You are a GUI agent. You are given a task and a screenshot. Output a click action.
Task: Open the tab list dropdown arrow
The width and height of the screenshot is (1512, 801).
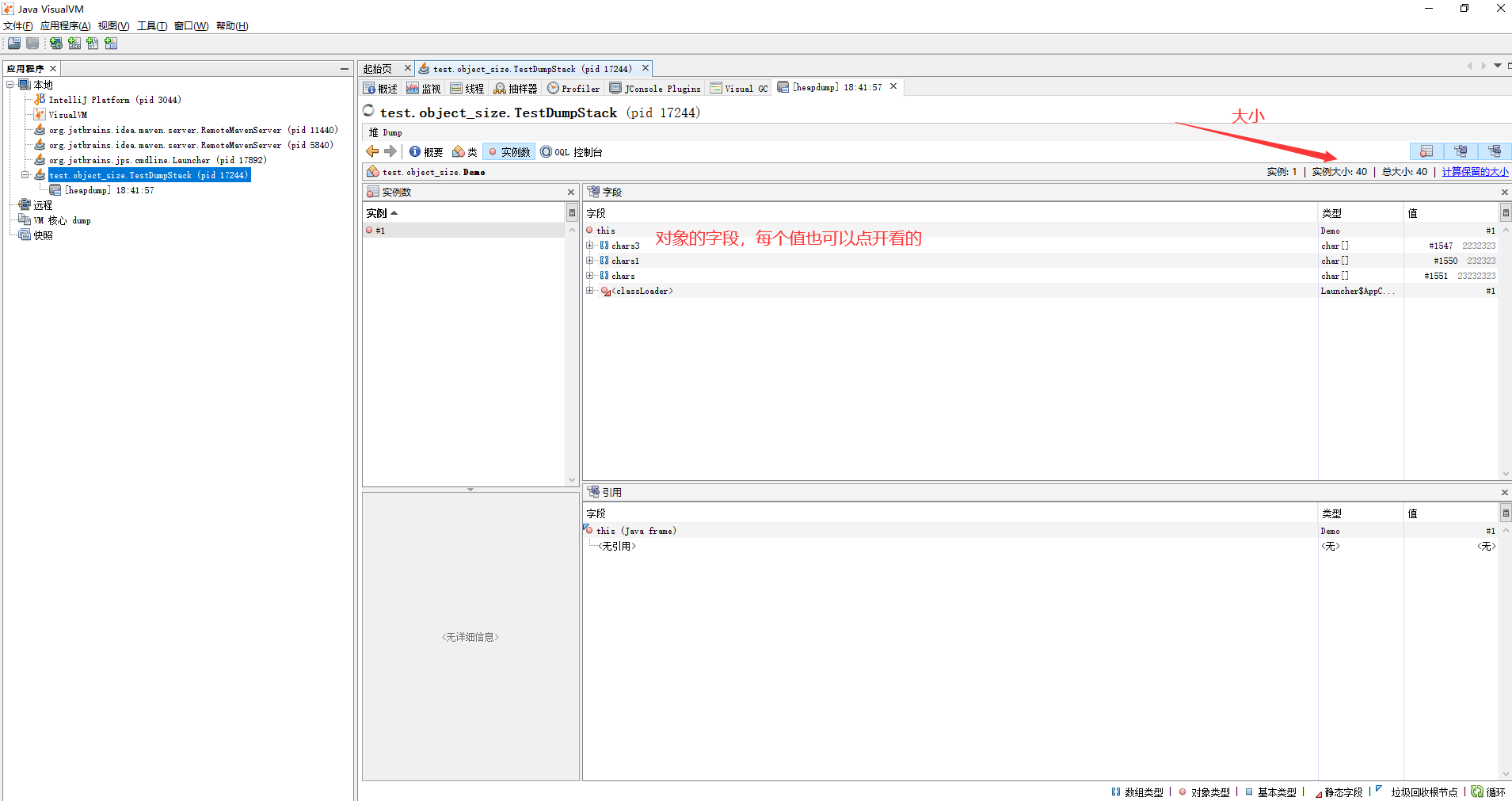coord(1498,66)
